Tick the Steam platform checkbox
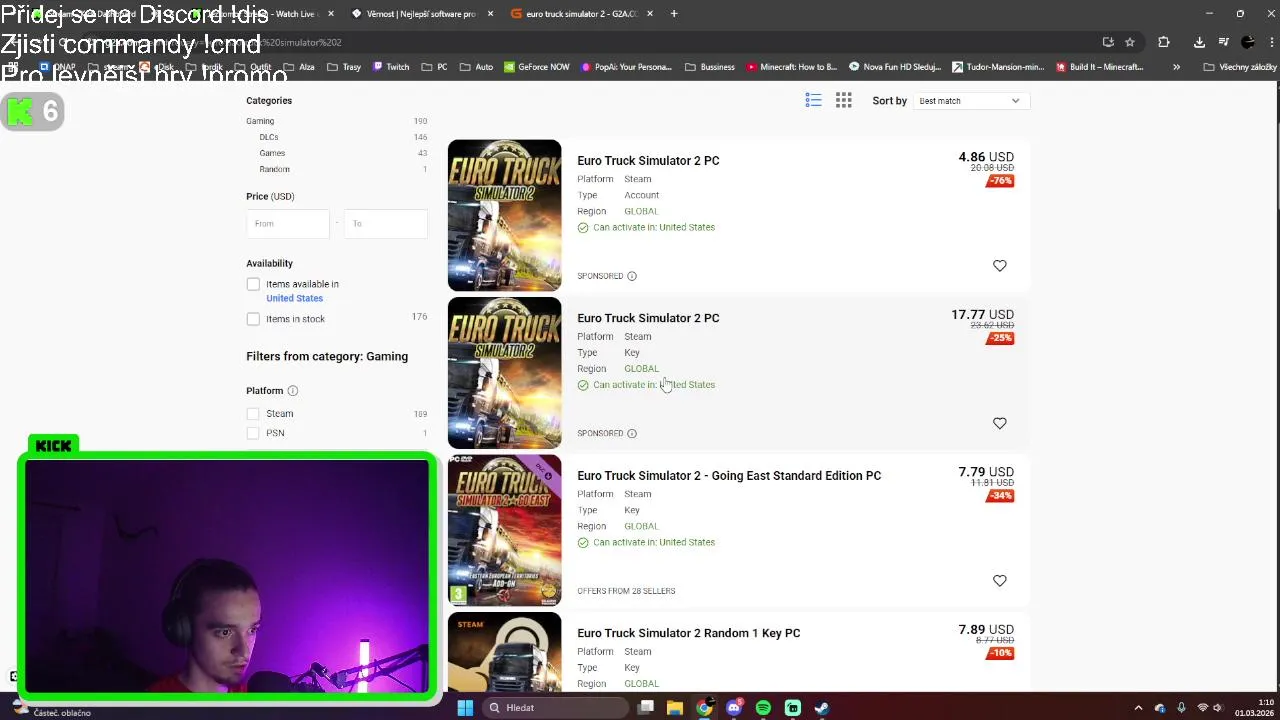Image resolution: width=1280 pixels, height=720 pixels. pyautogui.click(x=253, y=414)
